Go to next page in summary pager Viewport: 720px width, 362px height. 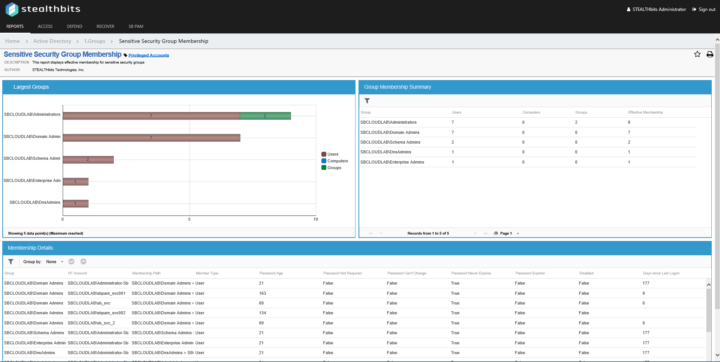(x=475, y=233)
